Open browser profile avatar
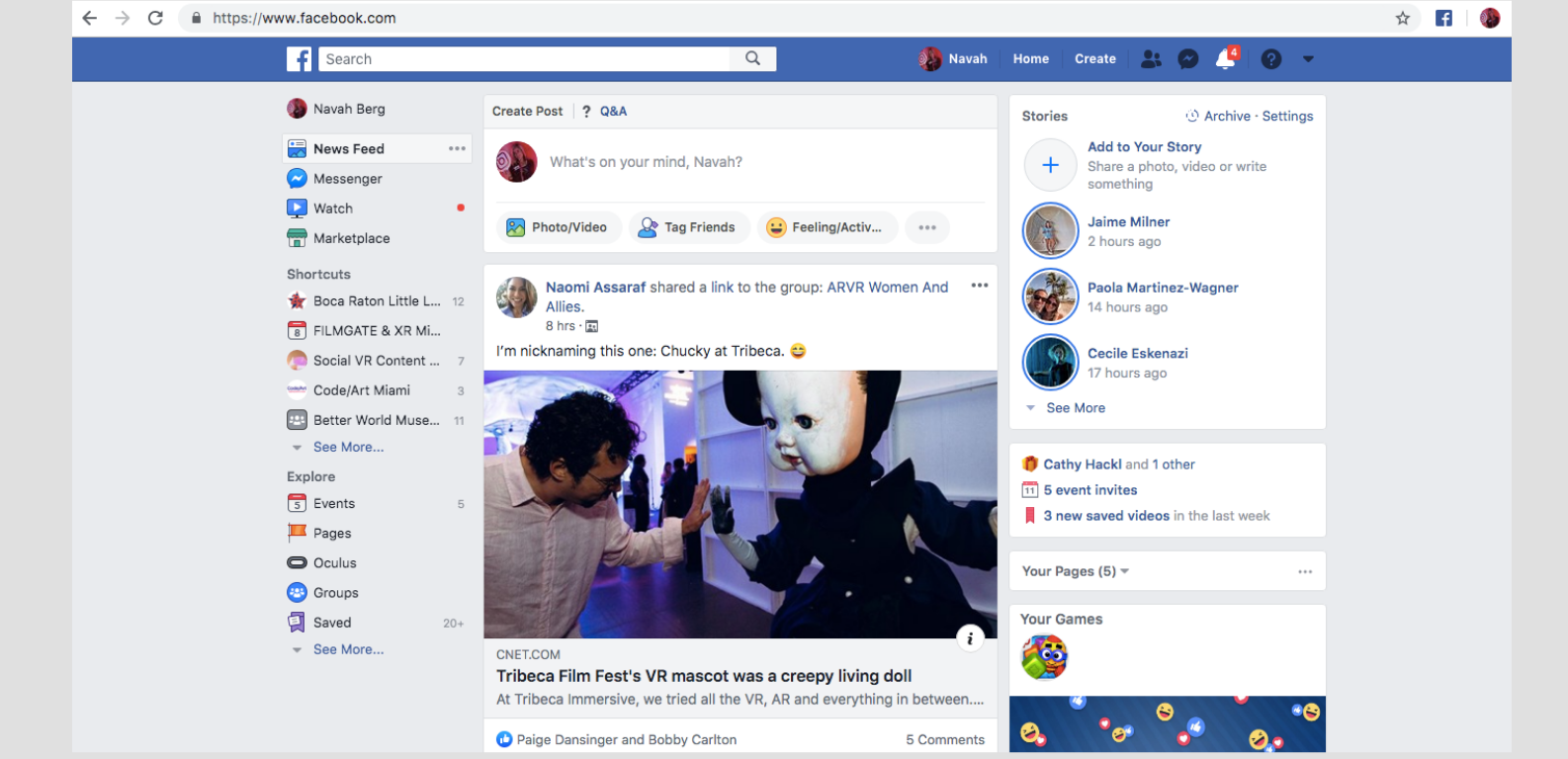 1490,18
